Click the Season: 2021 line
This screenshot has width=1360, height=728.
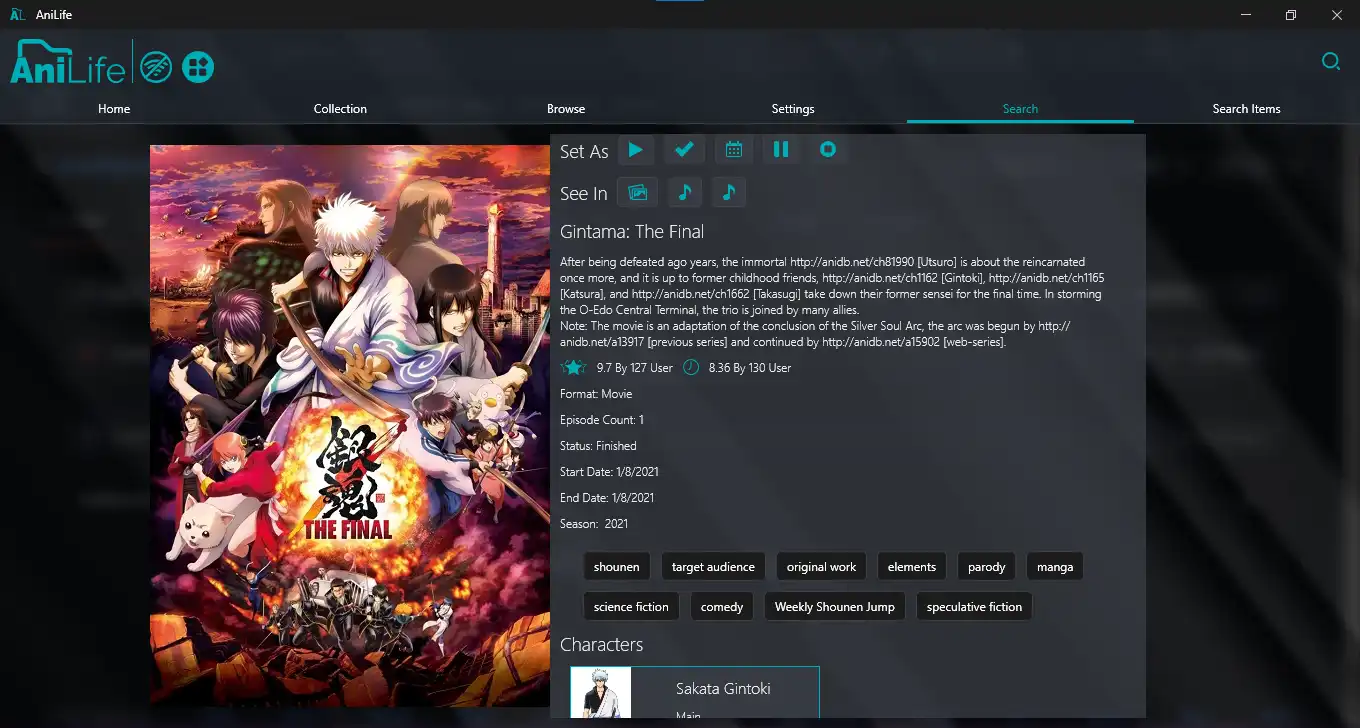pos(594,524)
